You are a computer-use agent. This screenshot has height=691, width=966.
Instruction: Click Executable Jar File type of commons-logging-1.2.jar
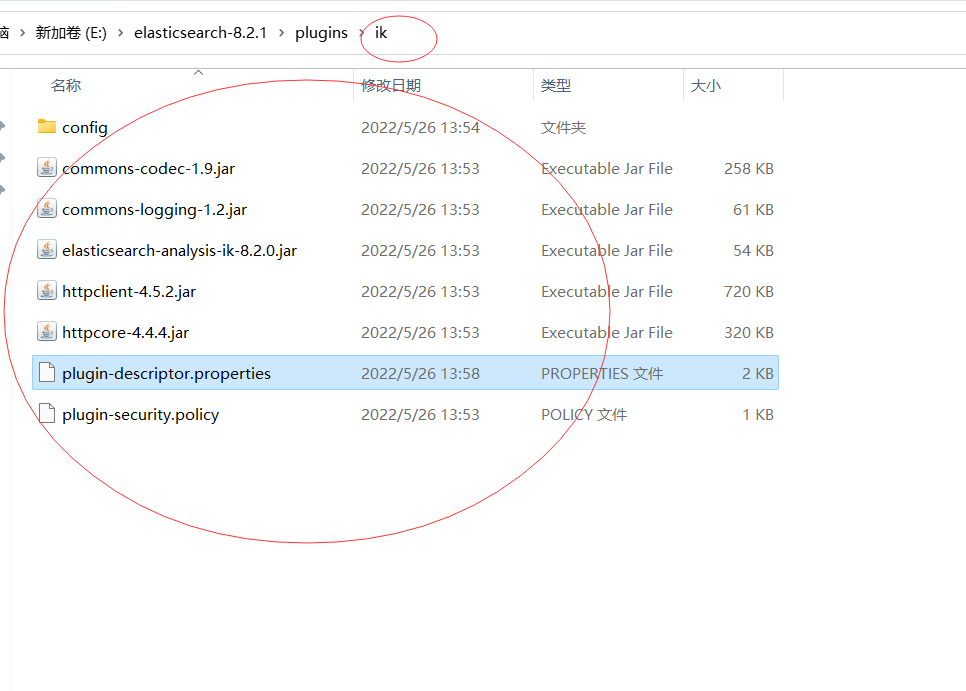607,209
